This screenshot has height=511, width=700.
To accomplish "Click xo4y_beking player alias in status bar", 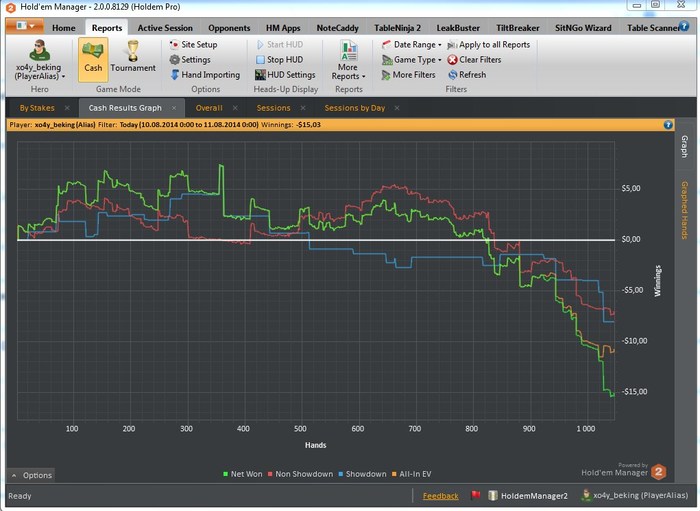I will pyautogui.click(x=634, y=495).
